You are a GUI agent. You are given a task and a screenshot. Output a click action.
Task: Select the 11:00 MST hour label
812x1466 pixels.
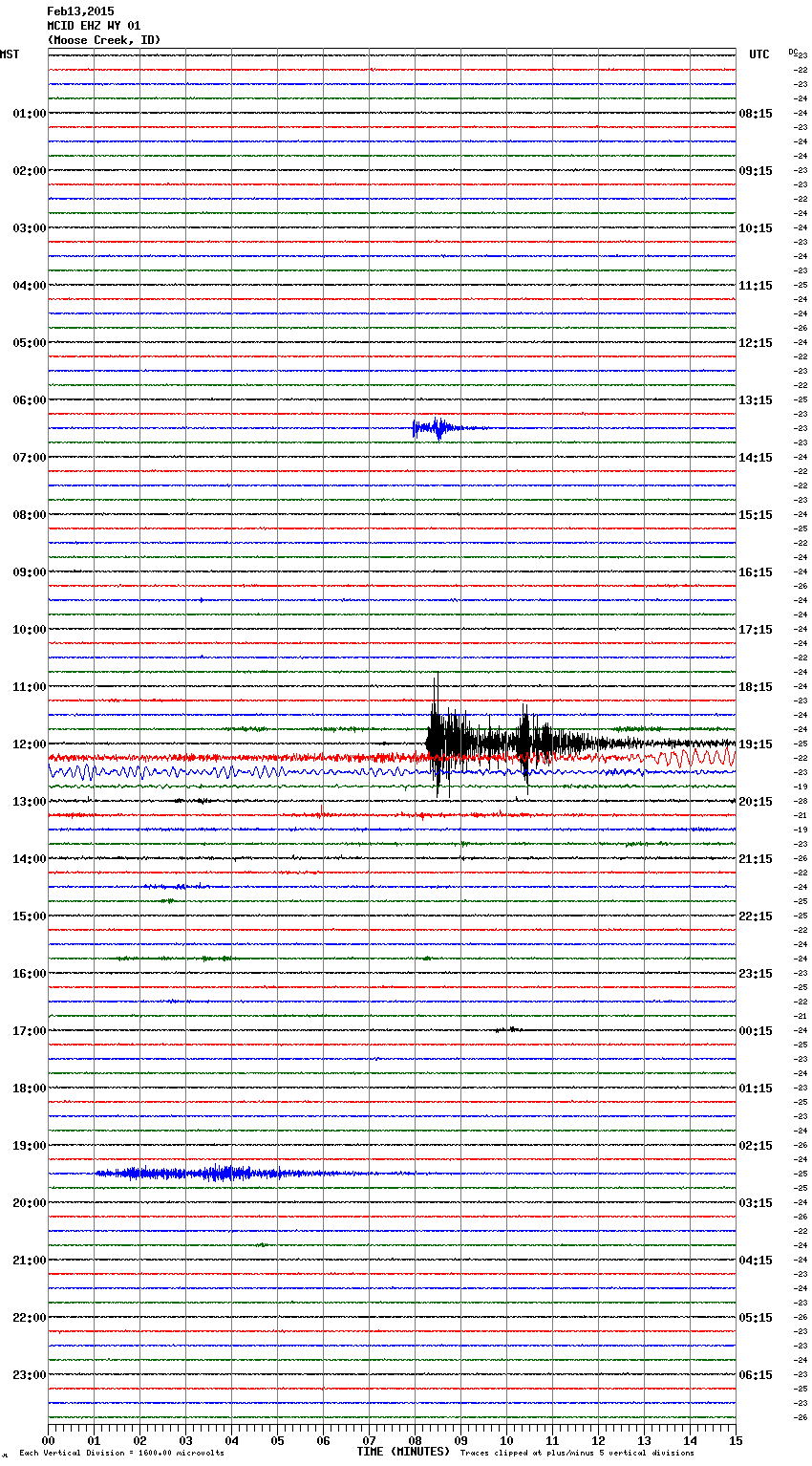[x=30, y=687]
